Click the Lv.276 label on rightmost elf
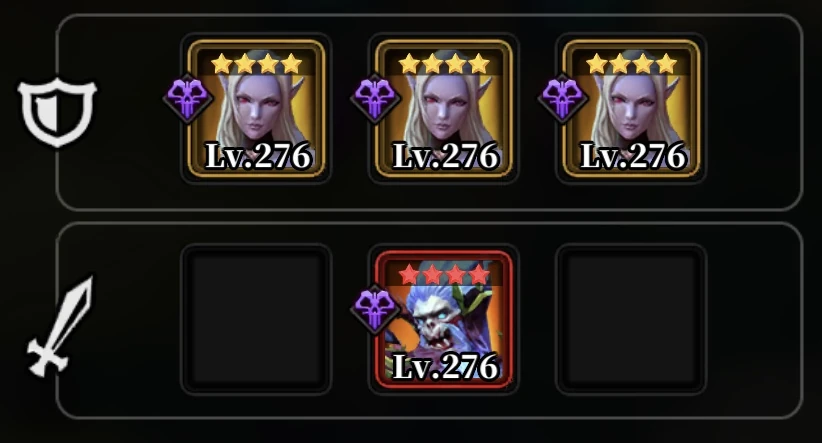The height and width of the screenshot is (443, 822). click(633, 156)
